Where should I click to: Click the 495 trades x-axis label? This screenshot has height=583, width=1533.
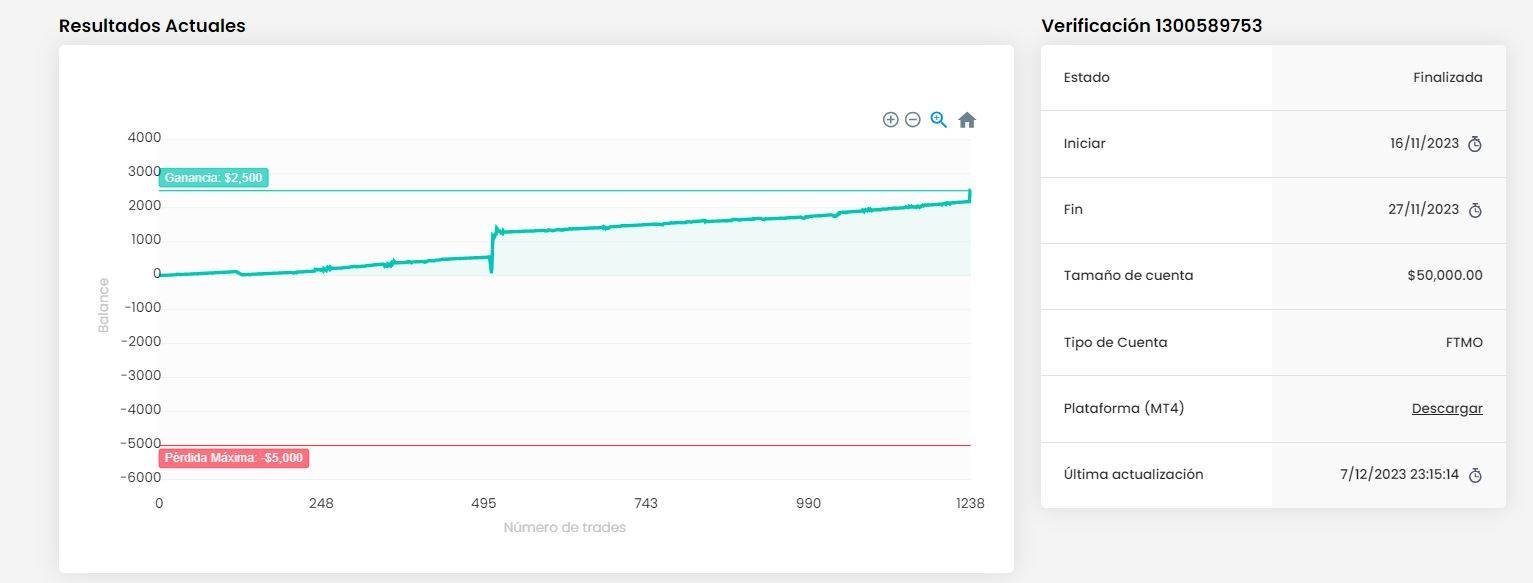pos(483,503)
